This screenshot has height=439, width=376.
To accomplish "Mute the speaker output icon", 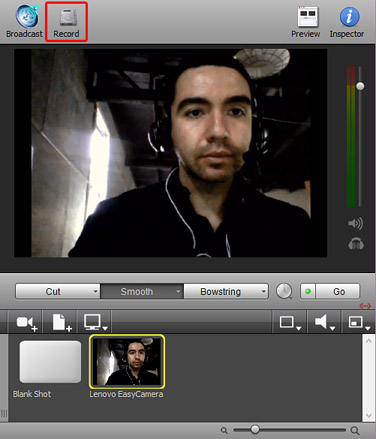I will tap(355, 223).
